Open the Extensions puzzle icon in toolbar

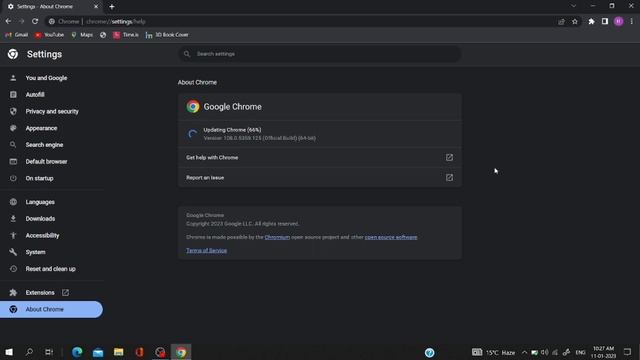click(591, 21)
